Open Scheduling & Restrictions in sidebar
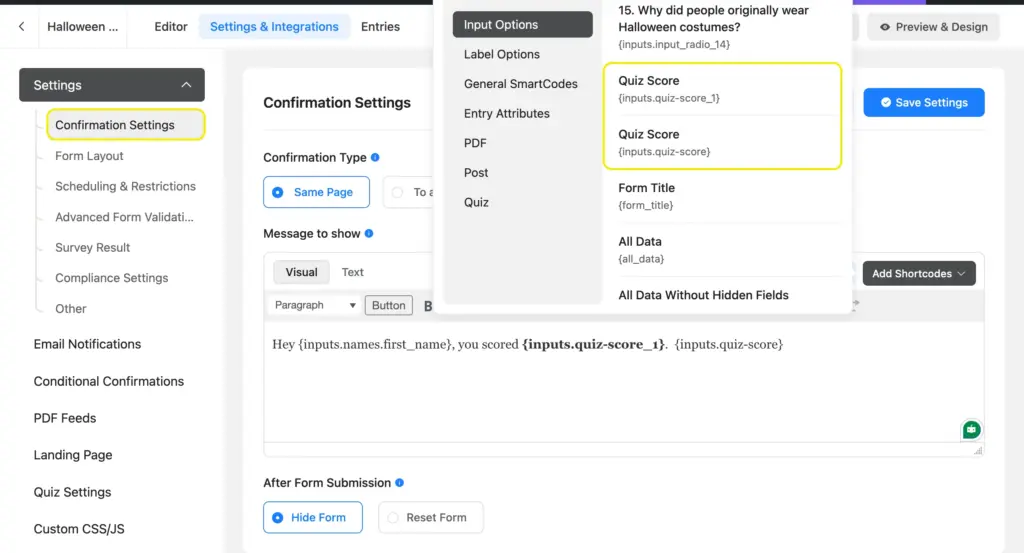 (x=125, y=186)
